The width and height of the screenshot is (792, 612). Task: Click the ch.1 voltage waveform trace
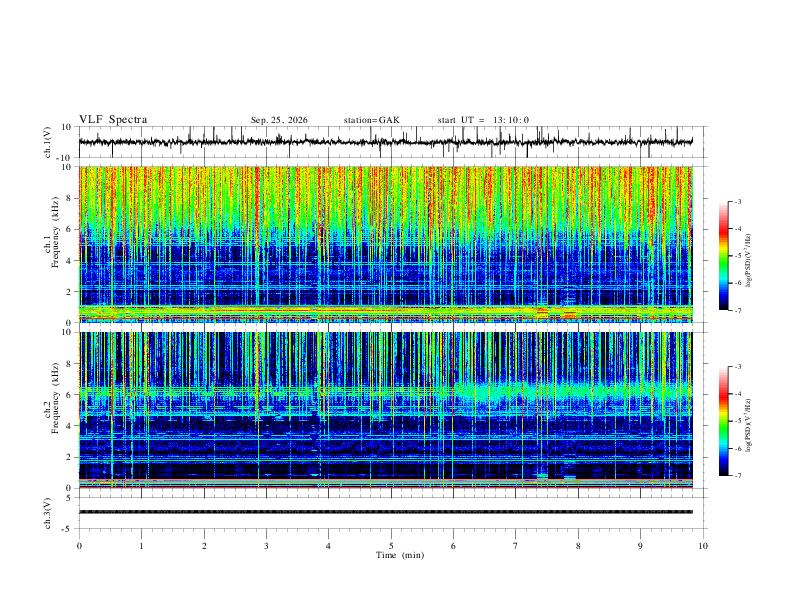385,142
